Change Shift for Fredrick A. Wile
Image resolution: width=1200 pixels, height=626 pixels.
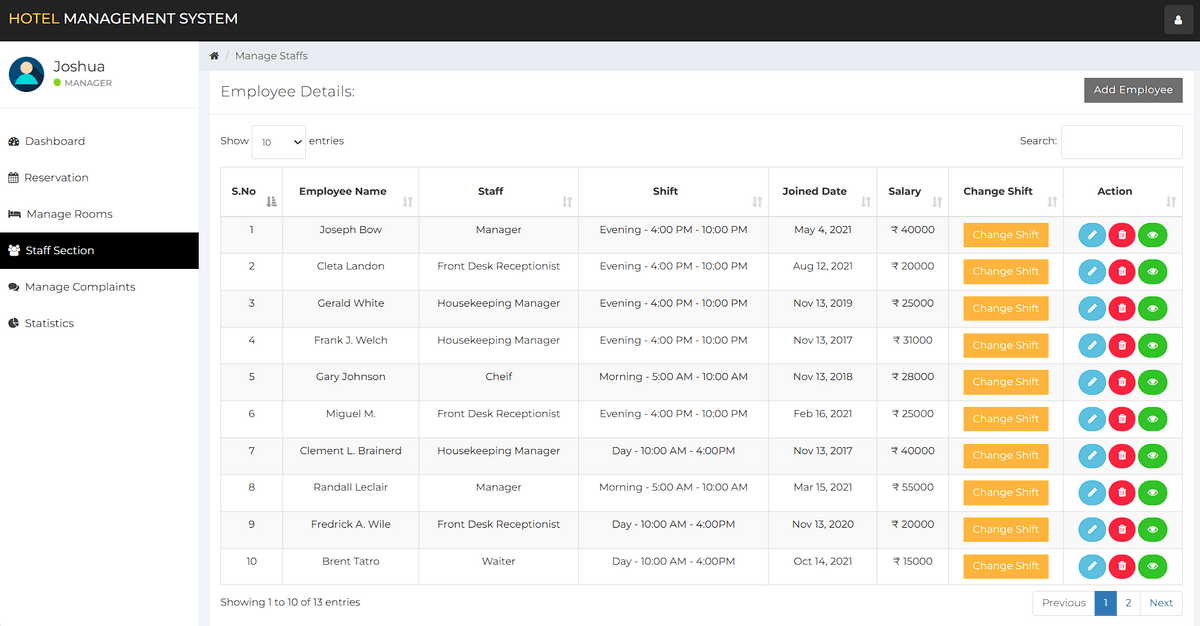pos(1005,529)
